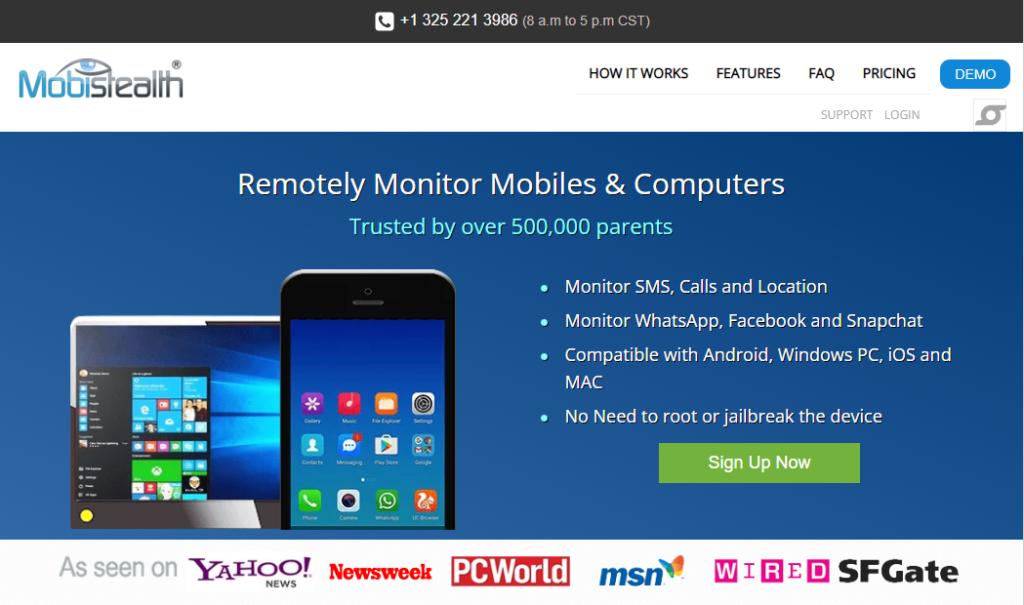The width and height of the screenshot is (1024, 605).
Task: Open the PRICING page
Action: click(889, 73)
